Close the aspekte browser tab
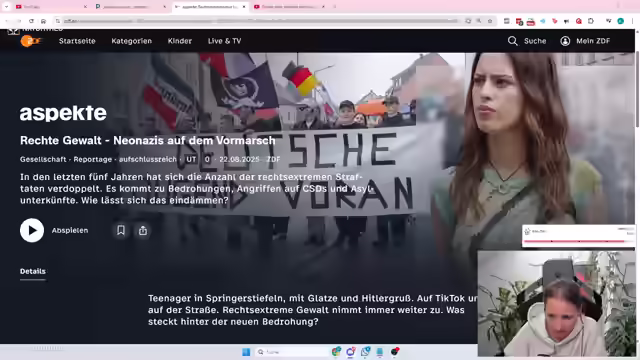Viewport: 640px width, 360px height. tap(244, 7)
